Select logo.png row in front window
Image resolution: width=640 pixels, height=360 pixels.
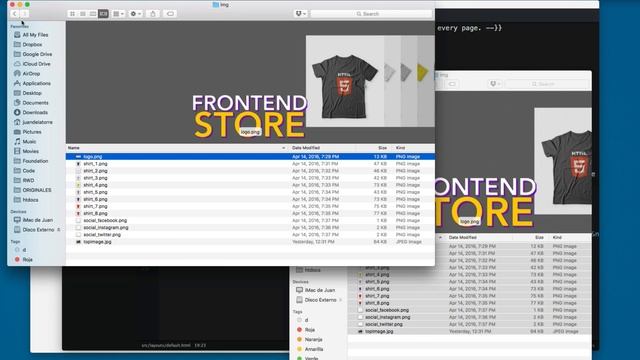click(x=250, y=157)
